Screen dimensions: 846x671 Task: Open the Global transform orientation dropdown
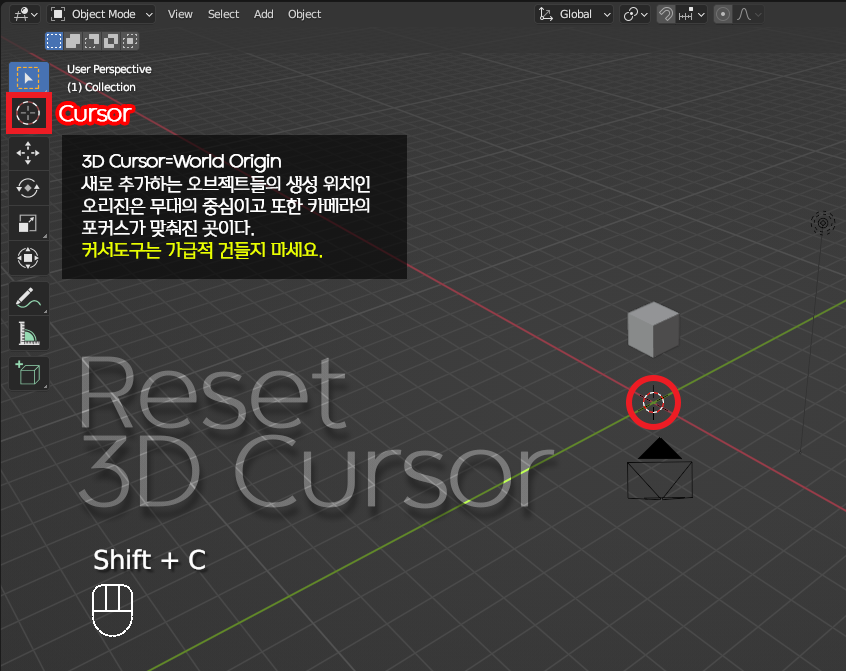click(x=575, y=15)
